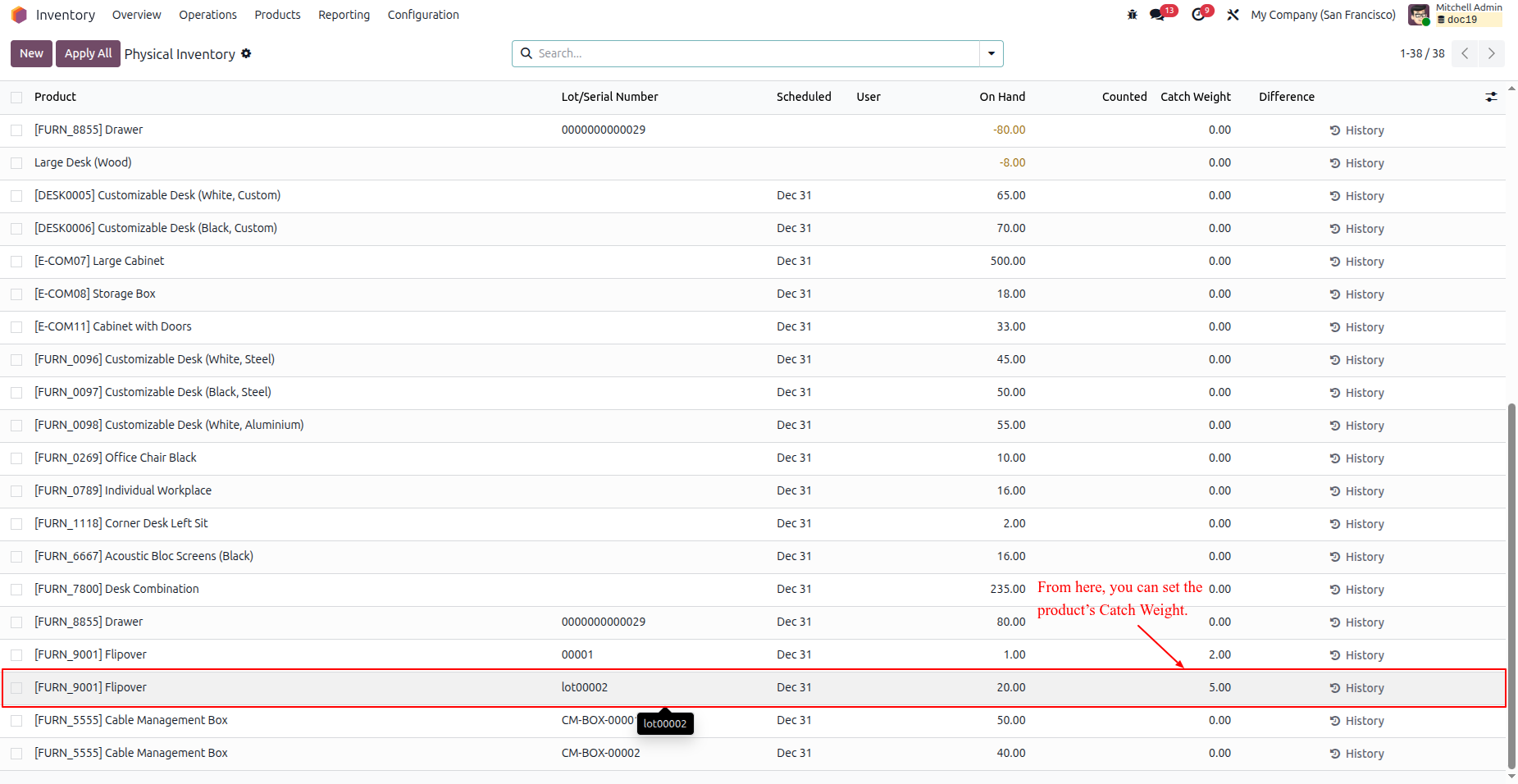Toggle the select-all checkbox in header
The image size is (1518, 784).
pos(16,98)
